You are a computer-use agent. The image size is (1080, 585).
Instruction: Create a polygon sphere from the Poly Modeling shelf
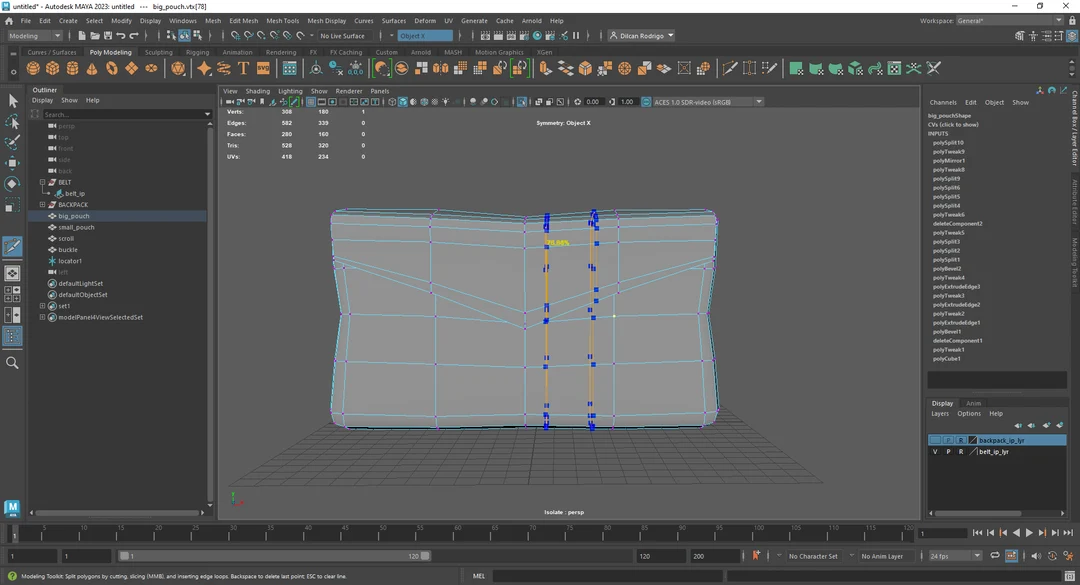click(31, 67)
